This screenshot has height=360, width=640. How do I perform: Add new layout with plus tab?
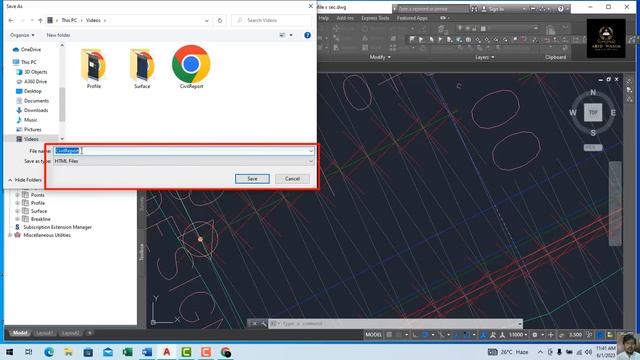pyautogui.click(x=90, y=333)
